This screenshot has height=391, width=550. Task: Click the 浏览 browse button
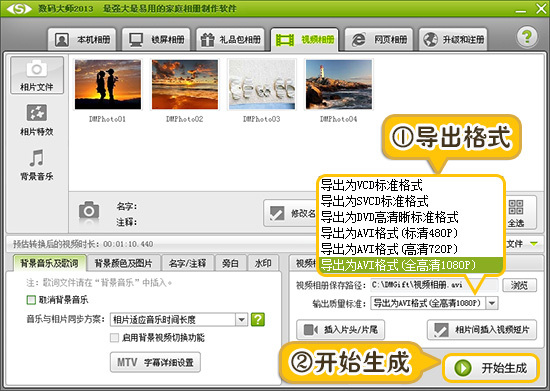pos(519,285)
